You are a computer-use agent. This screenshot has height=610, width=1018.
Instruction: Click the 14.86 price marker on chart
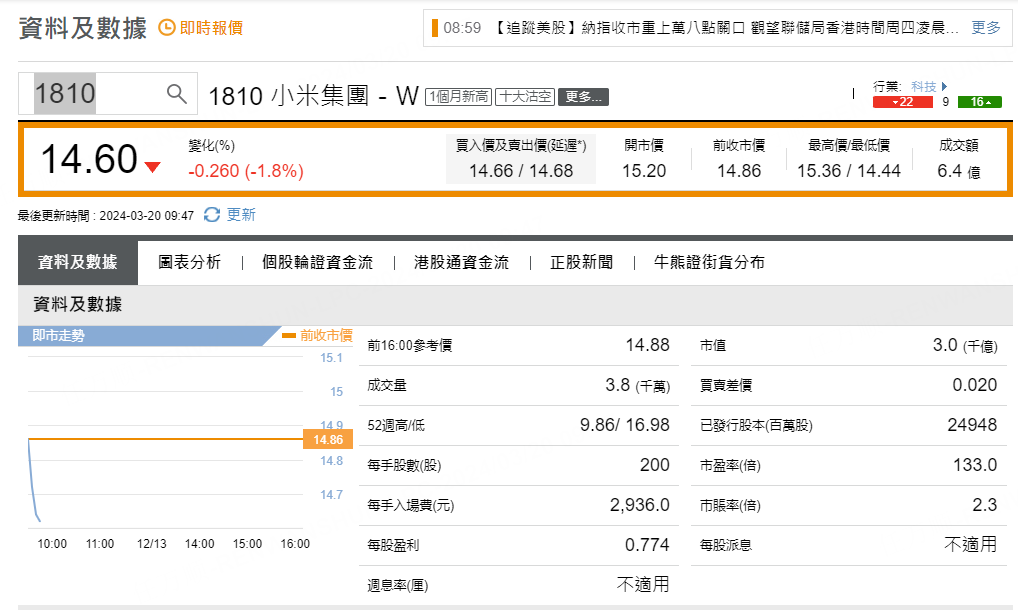point(328,440)
